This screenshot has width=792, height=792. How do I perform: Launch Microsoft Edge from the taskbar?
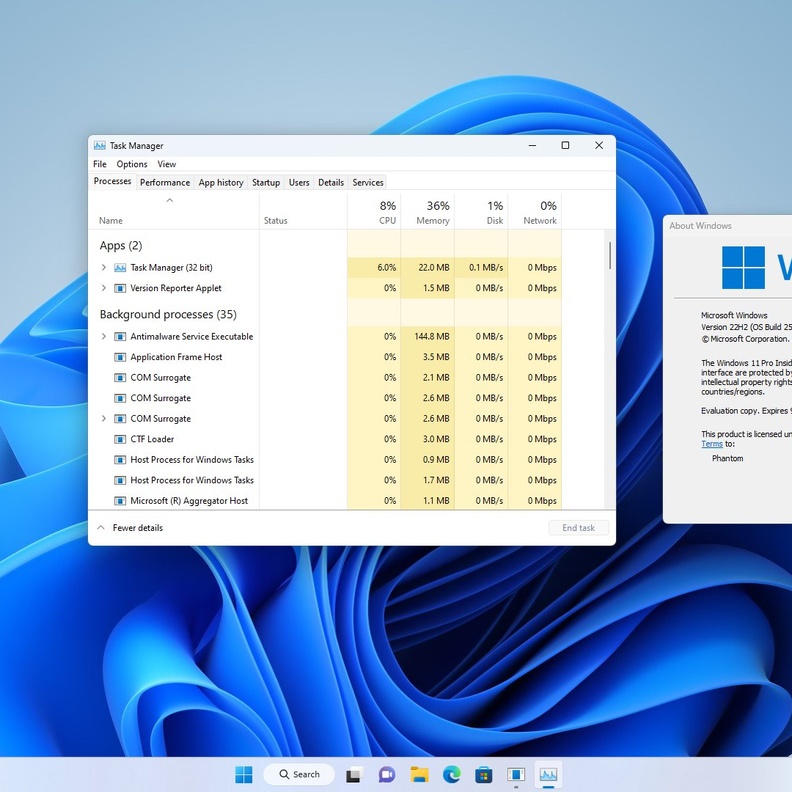coord(452,774)
